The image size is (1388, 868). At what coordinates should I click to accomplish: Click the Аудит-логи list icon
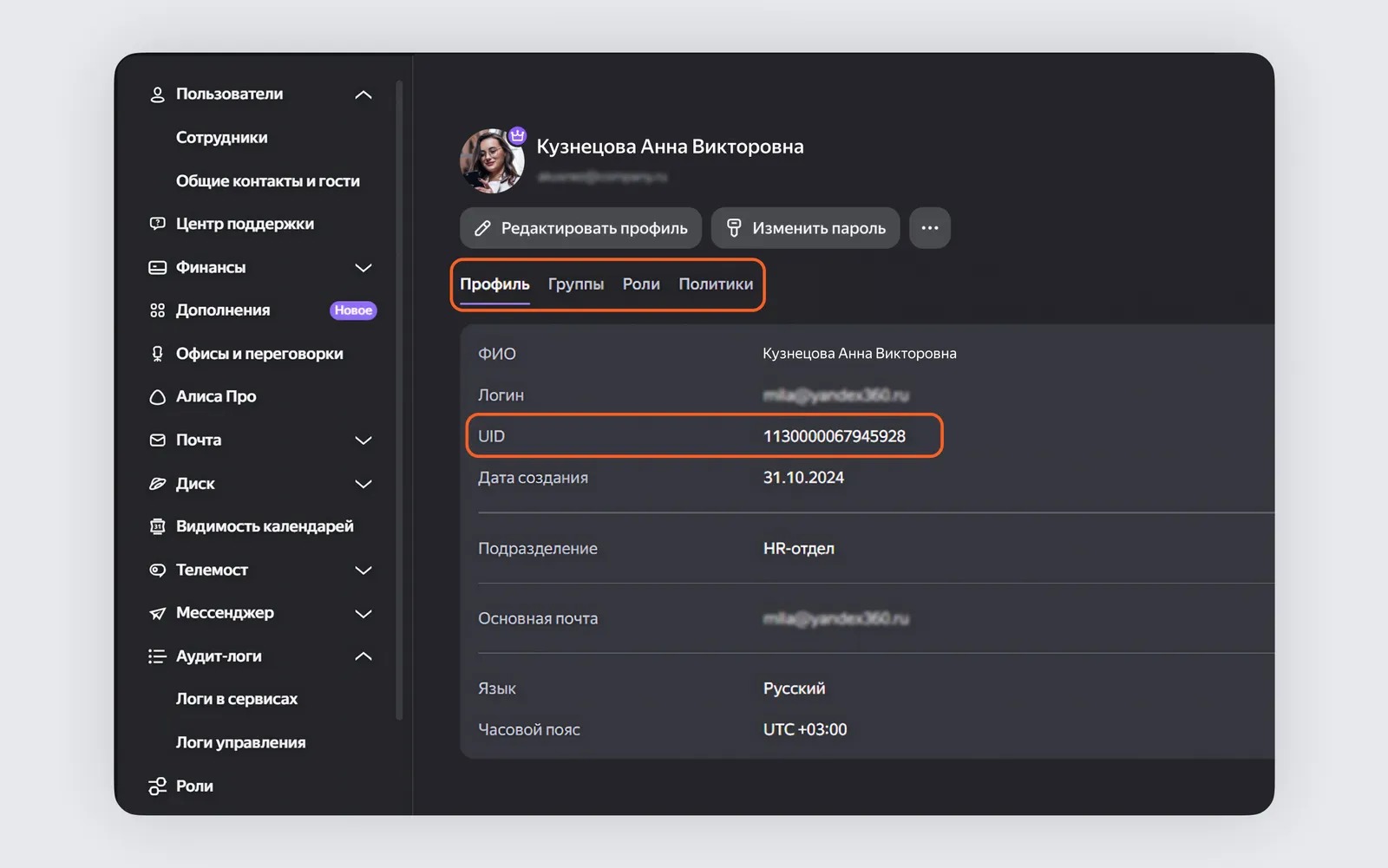click(x=157, y=656)
